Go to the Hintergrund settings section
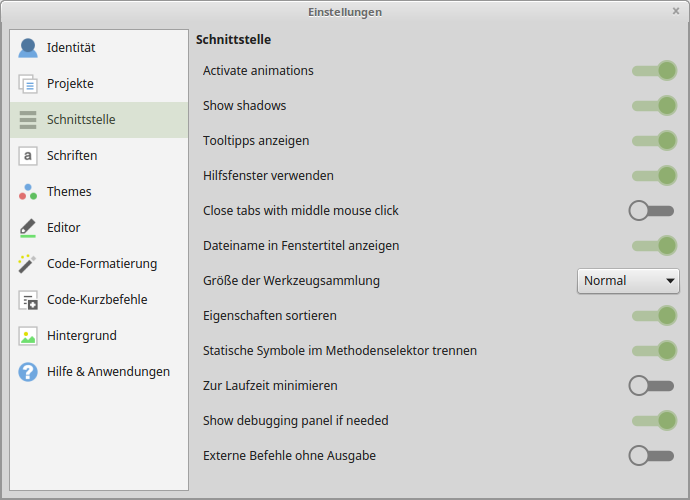The height and width of the screenshot is (500, 690). click(x=81, y=336)
